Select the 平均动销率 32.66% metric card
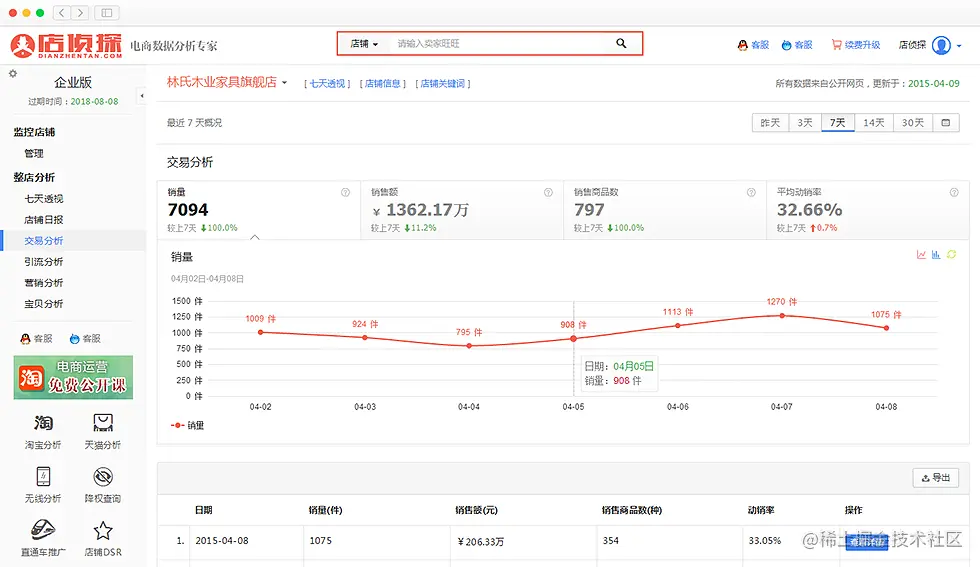The width and height of the screenshot is (980, 567). [x=868, y=210]
